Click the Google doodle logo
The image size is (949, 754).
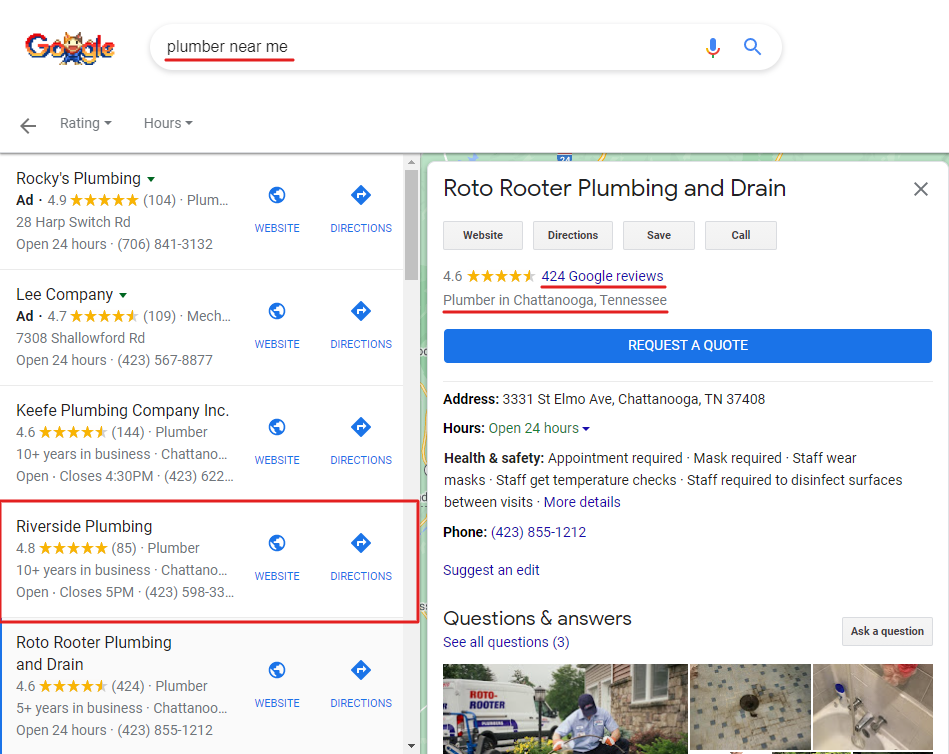70,48
